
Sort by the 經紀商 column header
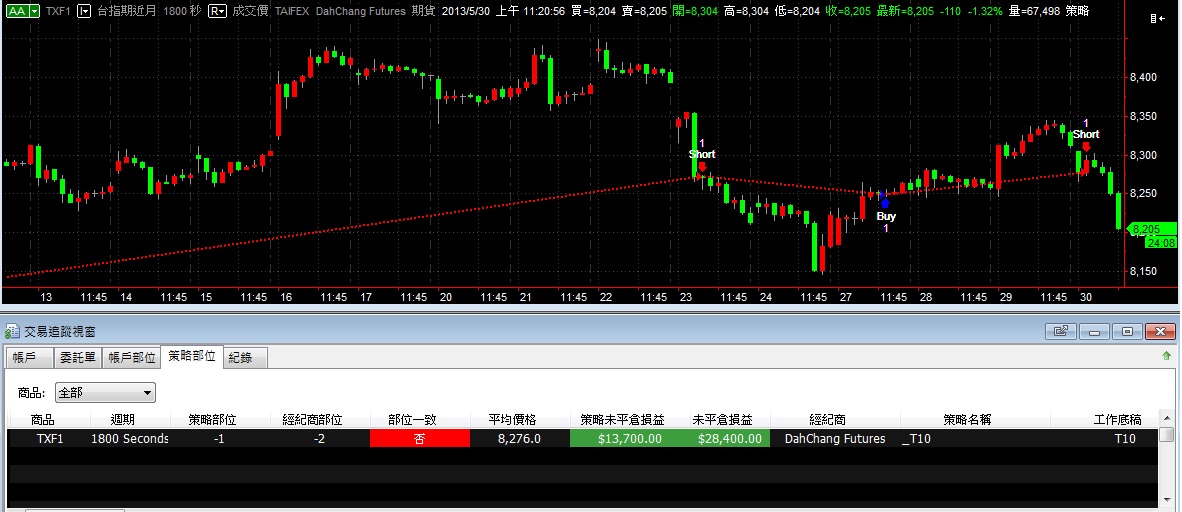(827, 420)
